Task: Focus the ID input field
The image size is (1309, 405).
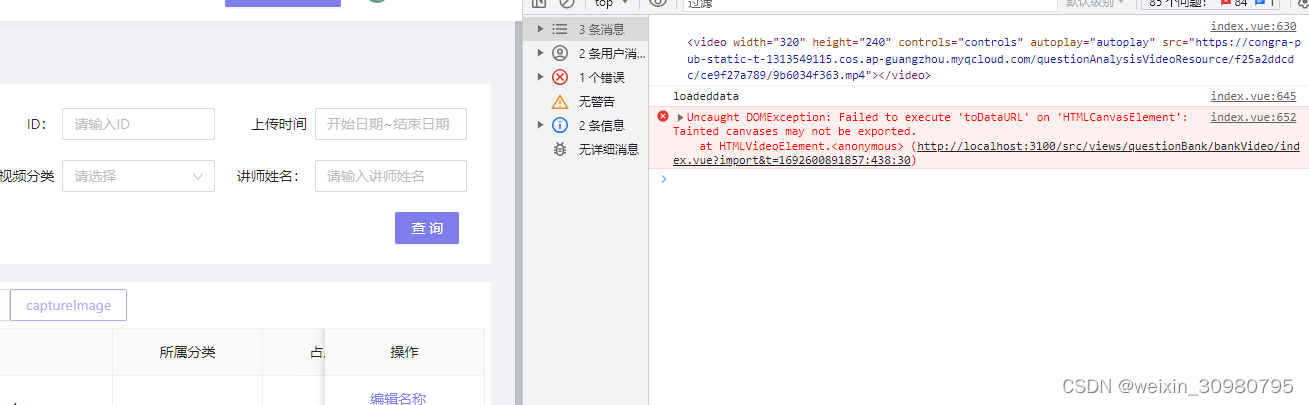Action: (x=138, y=124)
